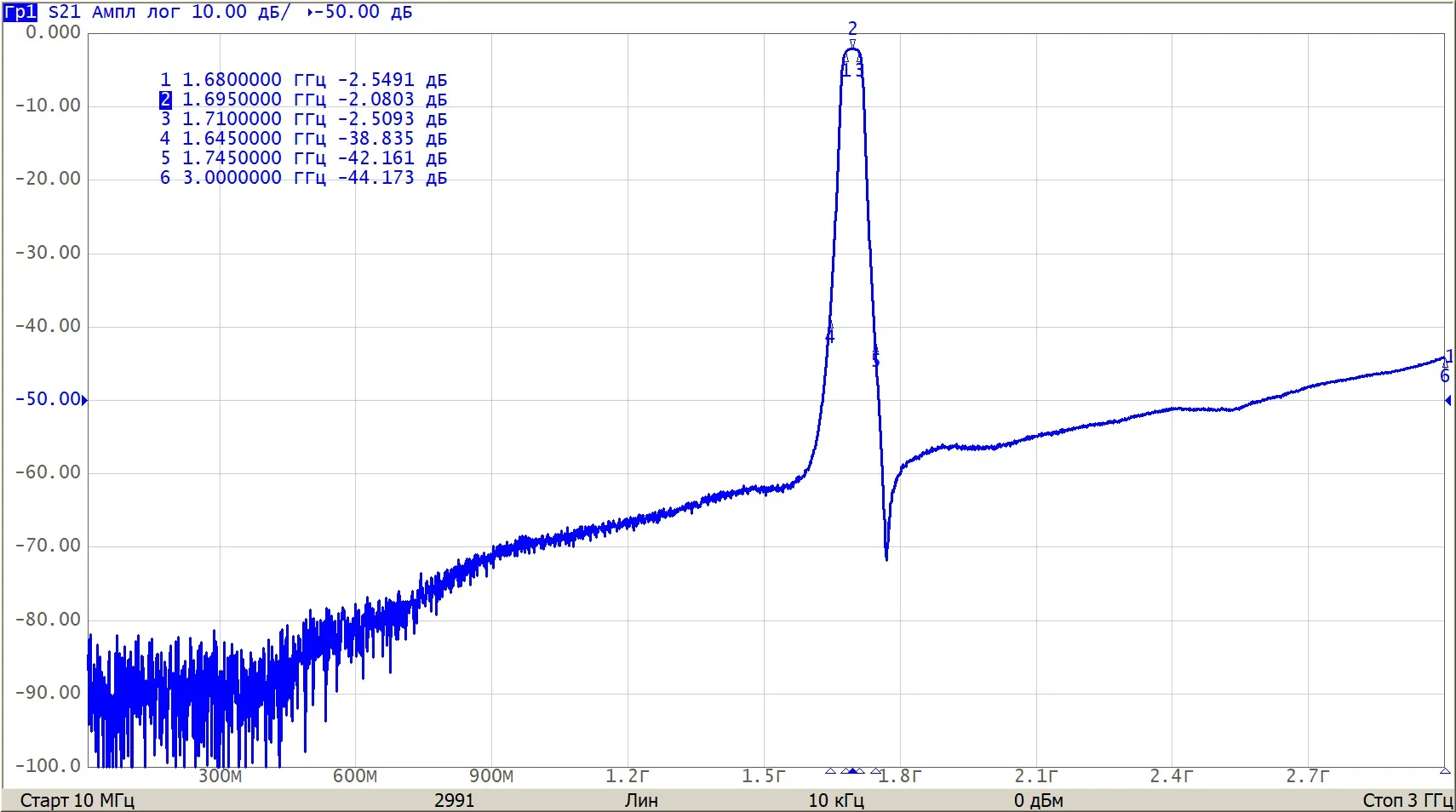Click the 300М frequency axis label
The image size is (1456, 812).
coord(221,776)
